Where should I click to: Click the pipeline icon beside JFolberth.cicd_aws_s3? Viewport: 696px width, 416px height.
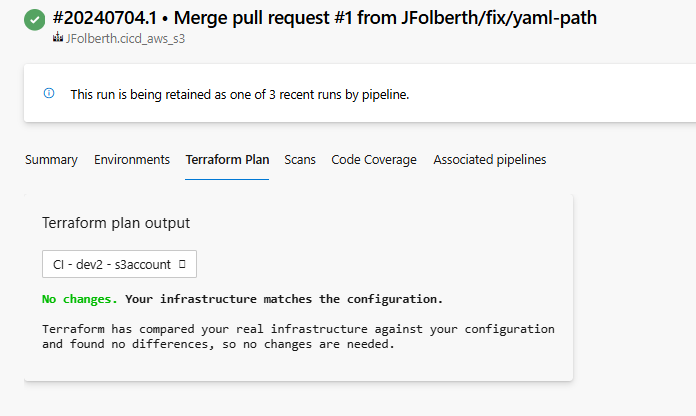58,38
